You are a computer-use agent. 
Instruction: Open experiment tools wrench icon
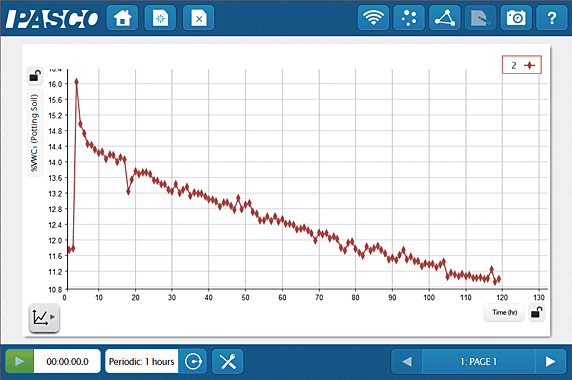(x=228, y=361)
